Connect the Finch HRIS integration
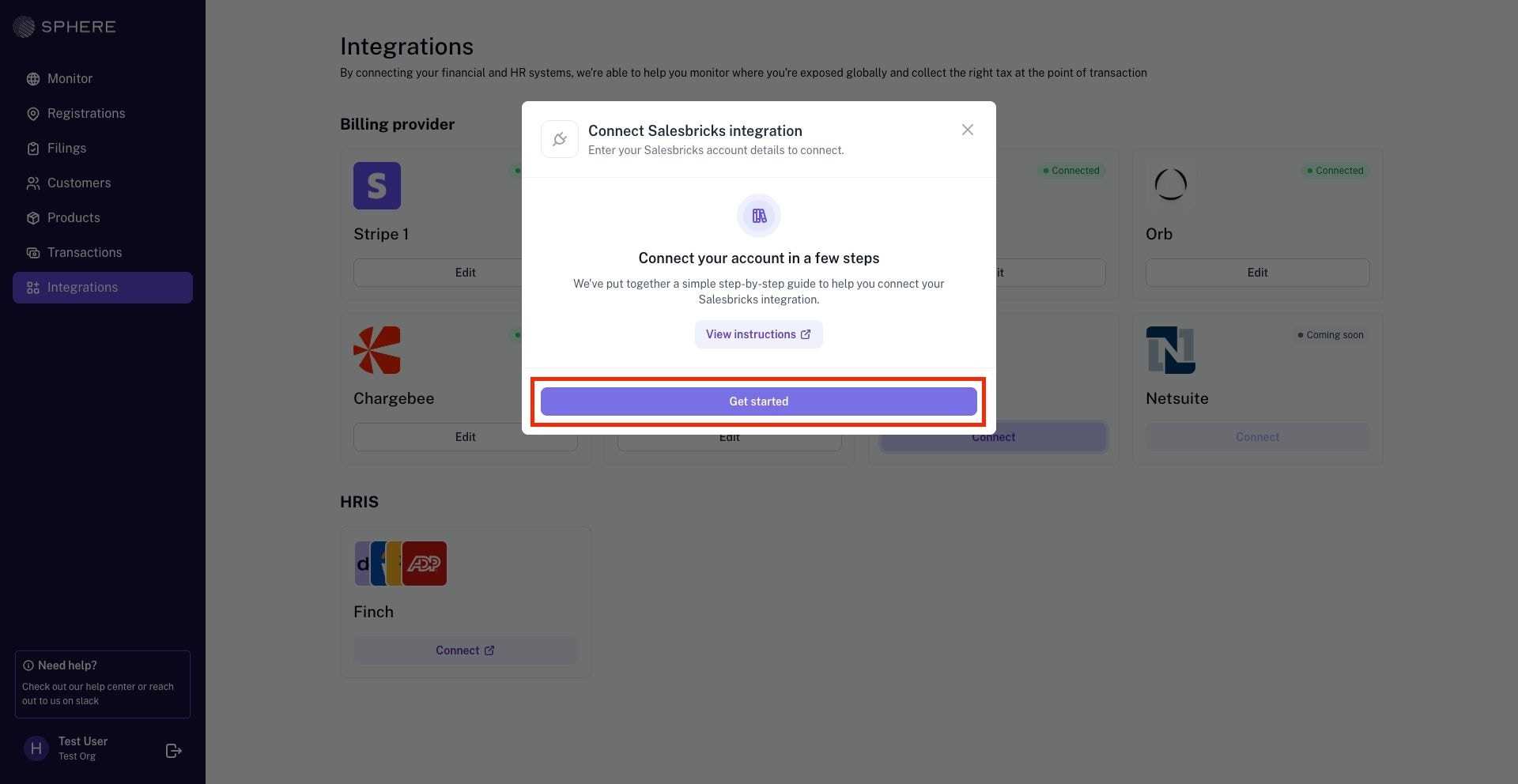This screenshot has width=1518, height=784. coord(466,650)
